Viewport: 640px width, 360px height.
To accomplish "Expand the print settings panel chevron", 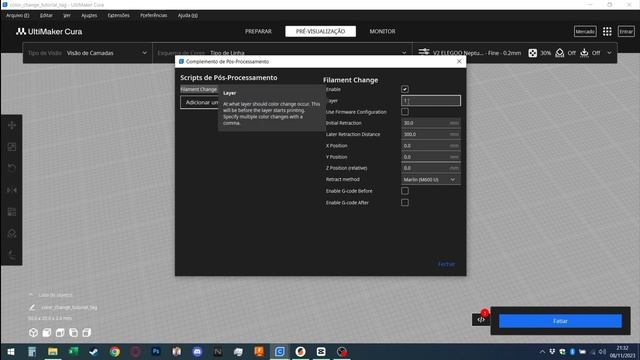I will pos(609,53).
